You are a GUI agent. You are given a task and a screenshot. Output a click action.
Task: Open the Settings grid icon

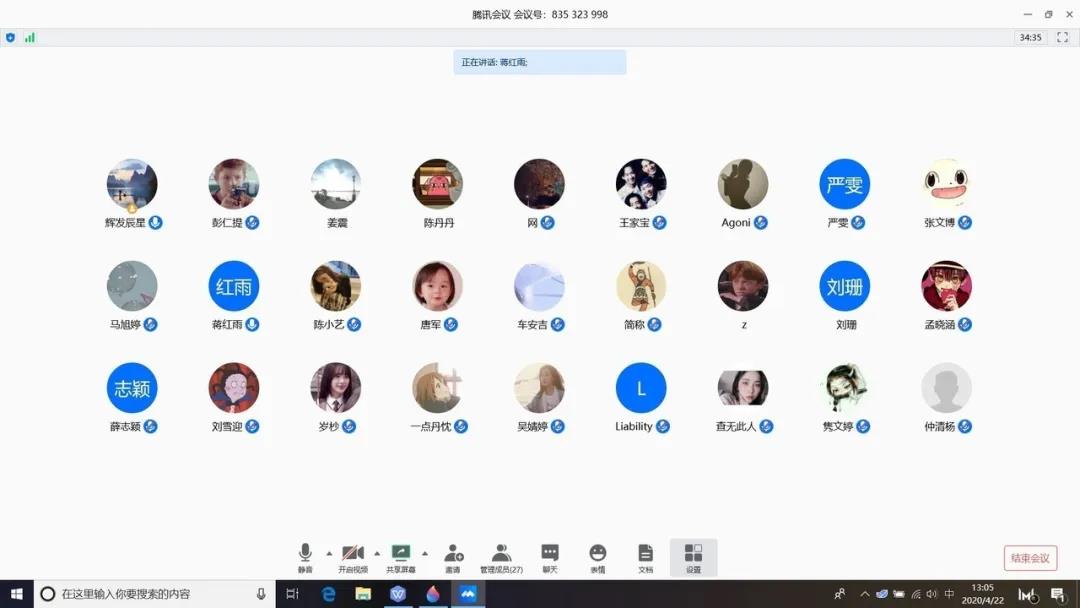(693, 553)
